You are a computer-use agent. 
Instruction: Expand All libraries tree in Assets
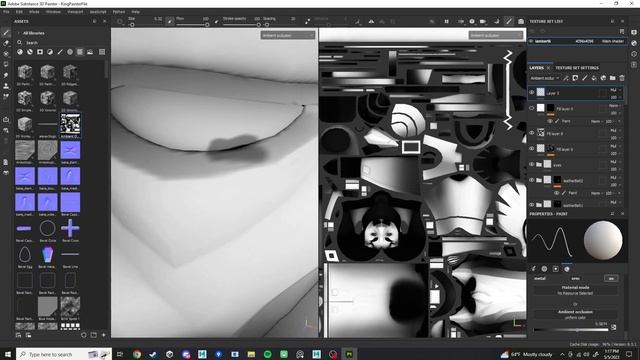(18, 33)
